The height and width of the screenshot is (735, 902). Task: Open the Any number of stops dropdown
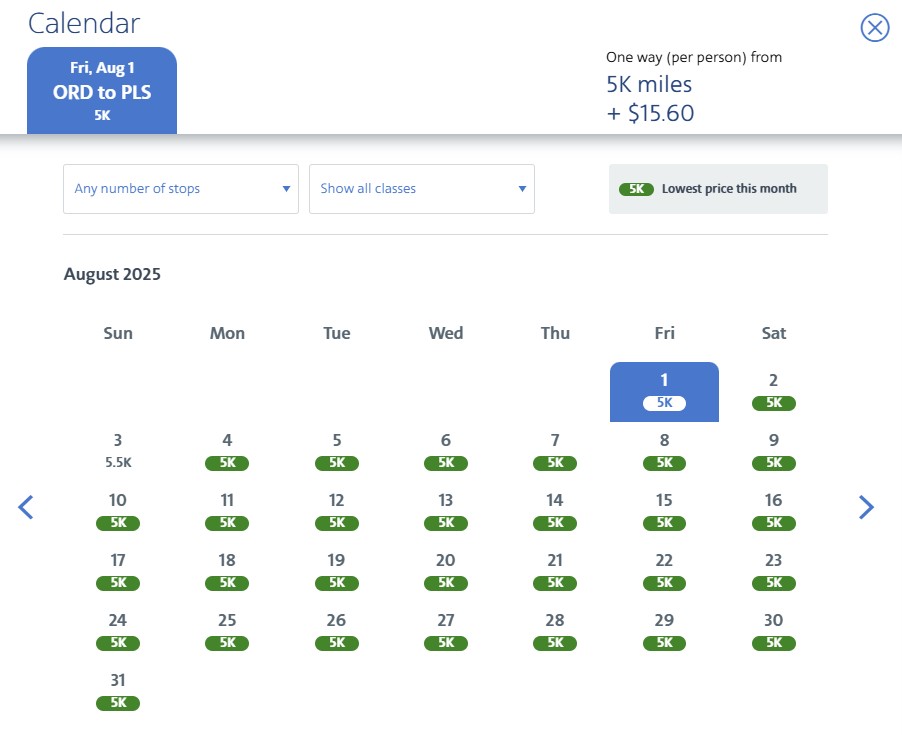coord(181,189)
